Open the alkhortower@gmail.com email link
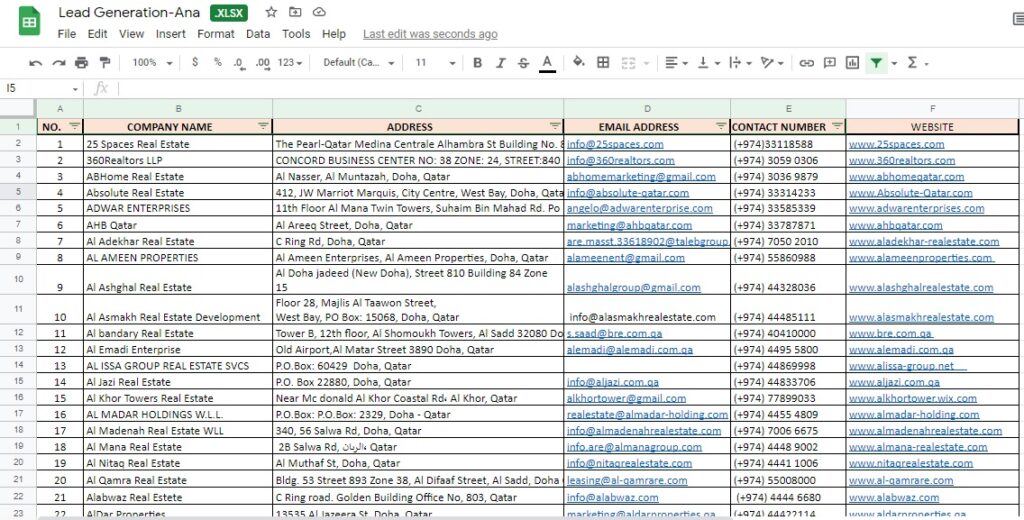Image resolution: width=1024 pixels, height=520 pixels. pyautogui.click(x=626, y=398)
